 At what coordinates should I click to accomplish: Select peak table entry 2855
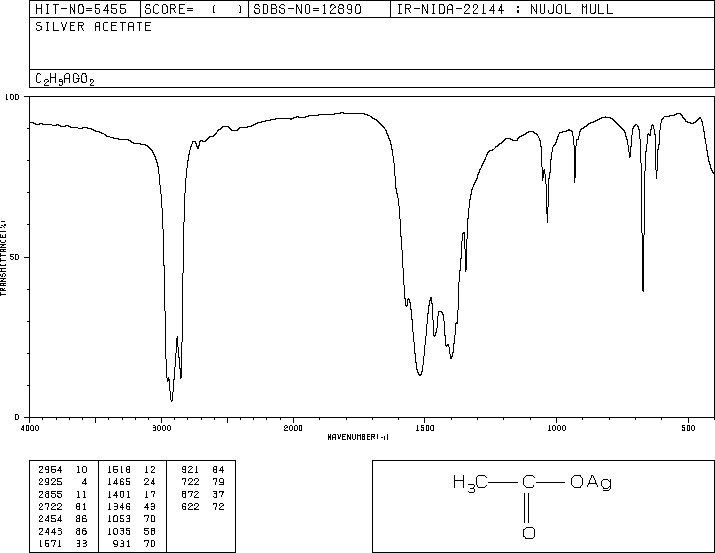[x=62, y=494]
